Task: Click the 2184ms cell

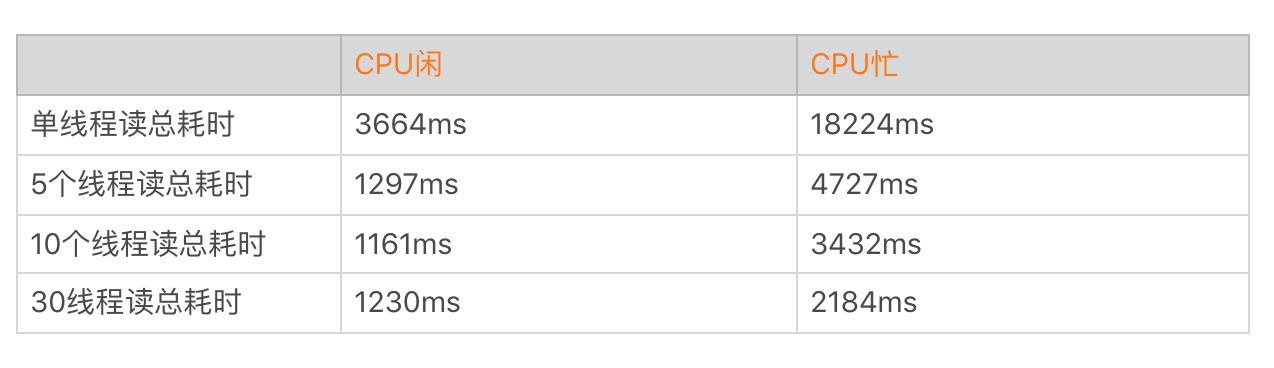Action: [x=864, y=303]
